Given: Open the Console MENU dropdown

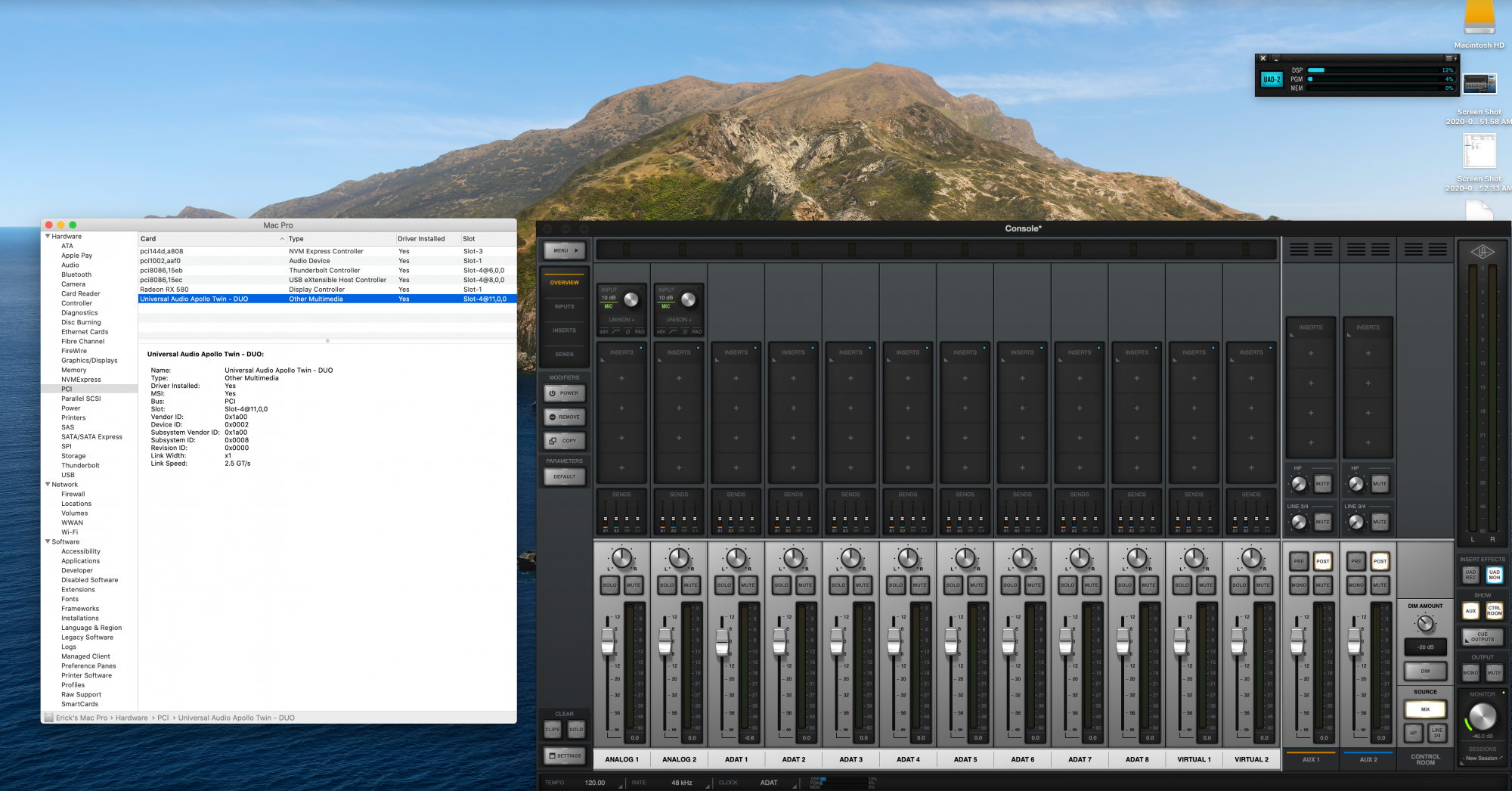Looking at the screenshot, I should (x=564, y=250).
